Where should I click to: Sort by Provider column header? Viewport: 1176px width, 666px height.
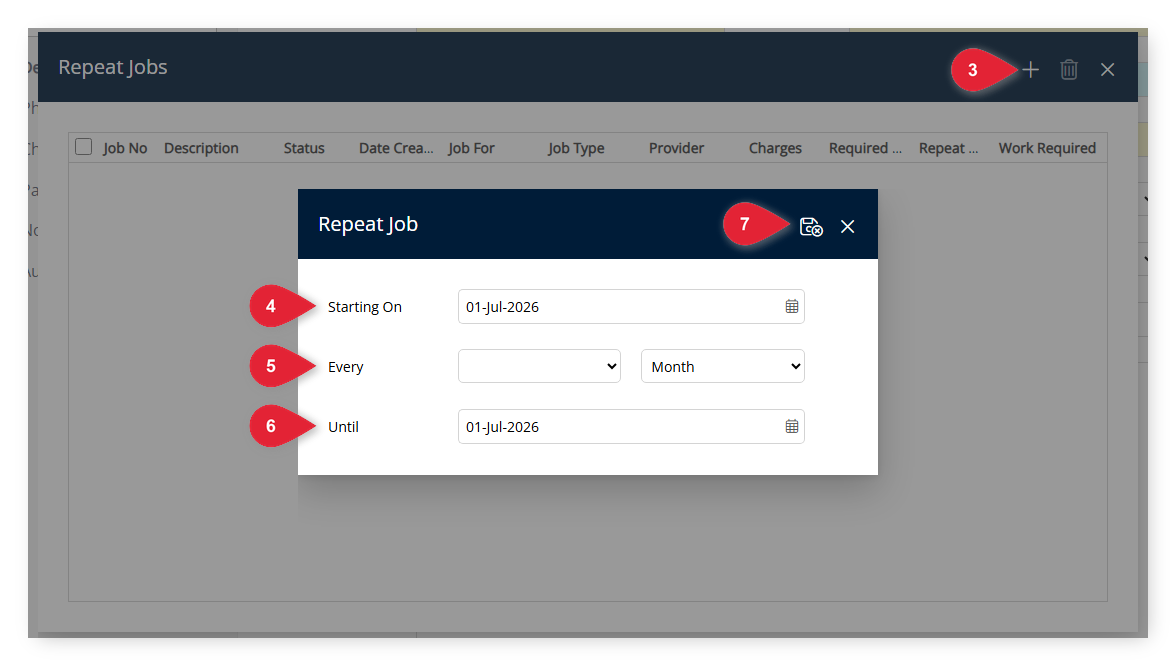pyautogui.click(x=676, y=148)
